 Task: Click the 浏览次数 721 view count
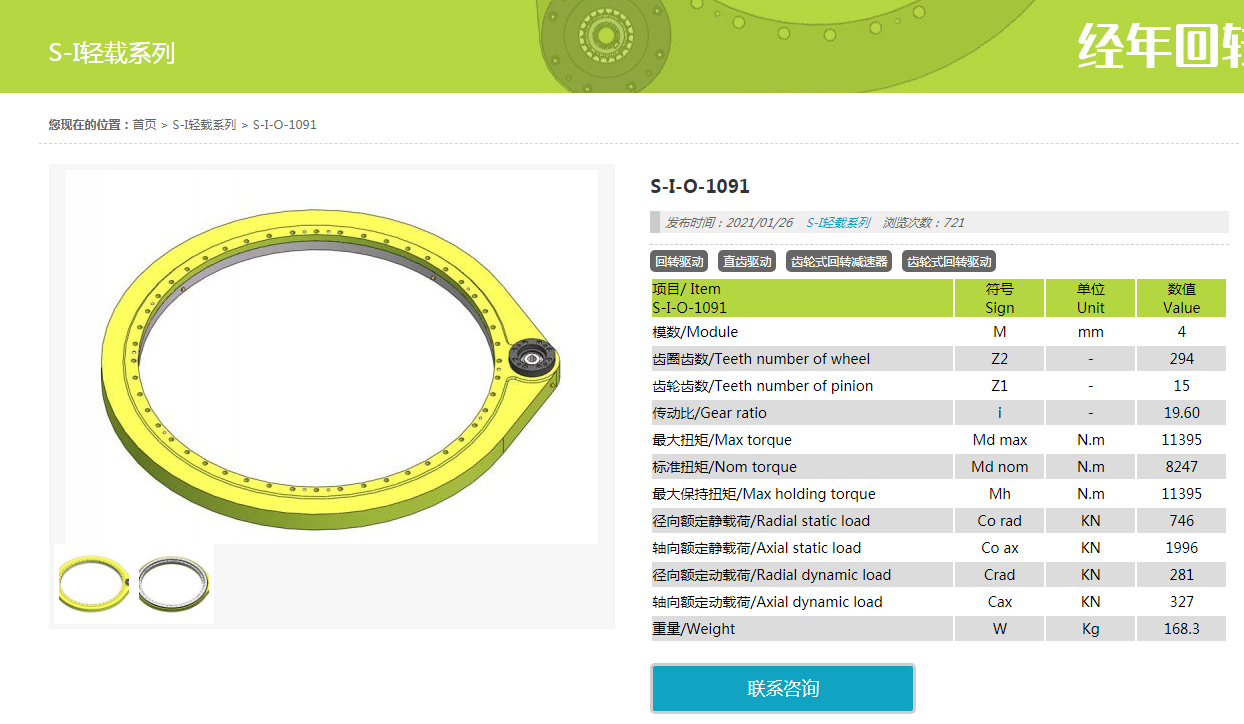tap(924, 223)
